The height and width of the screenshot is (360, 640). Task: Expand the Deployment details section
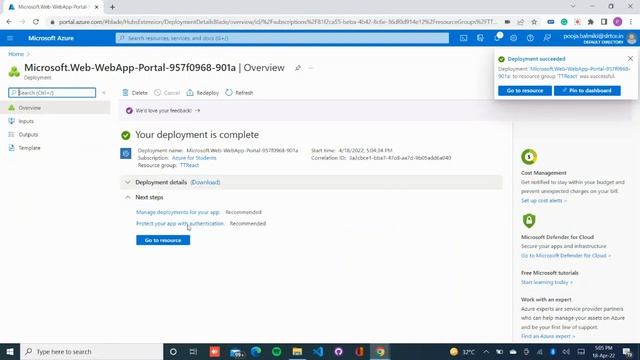click(128, 182)
